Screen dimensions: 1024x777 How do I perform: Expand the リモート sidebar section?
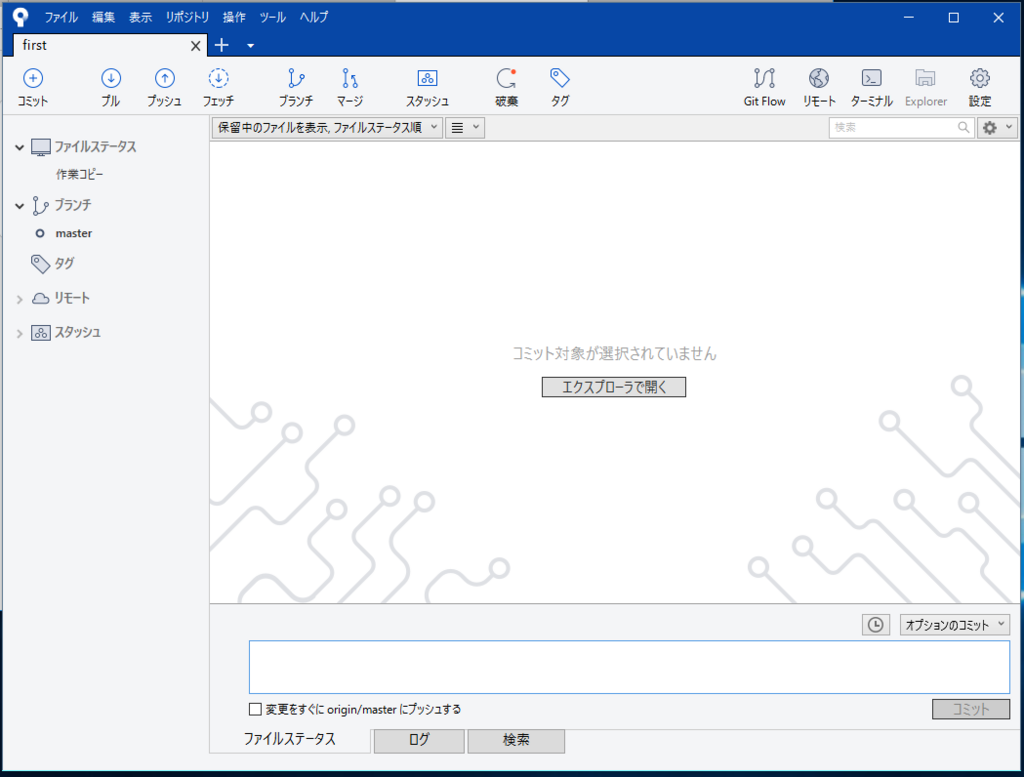pos(19,298)
